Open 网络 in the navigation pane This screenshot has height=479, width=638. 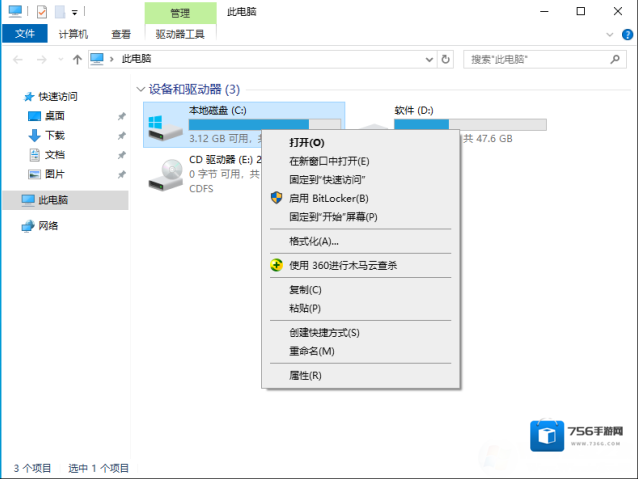coord(48,225)
